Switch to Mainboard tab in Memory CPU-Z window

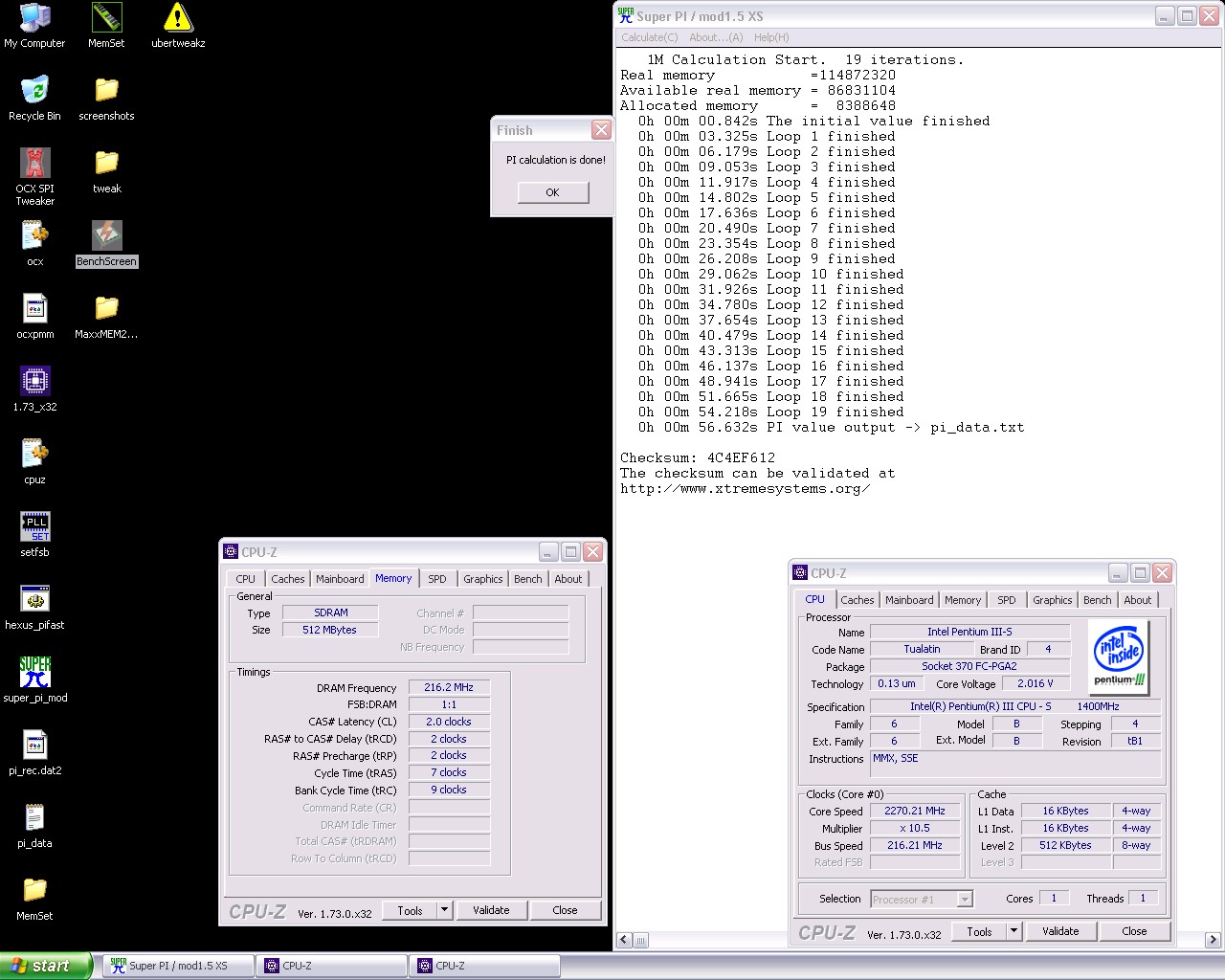[x=340, y=579]
